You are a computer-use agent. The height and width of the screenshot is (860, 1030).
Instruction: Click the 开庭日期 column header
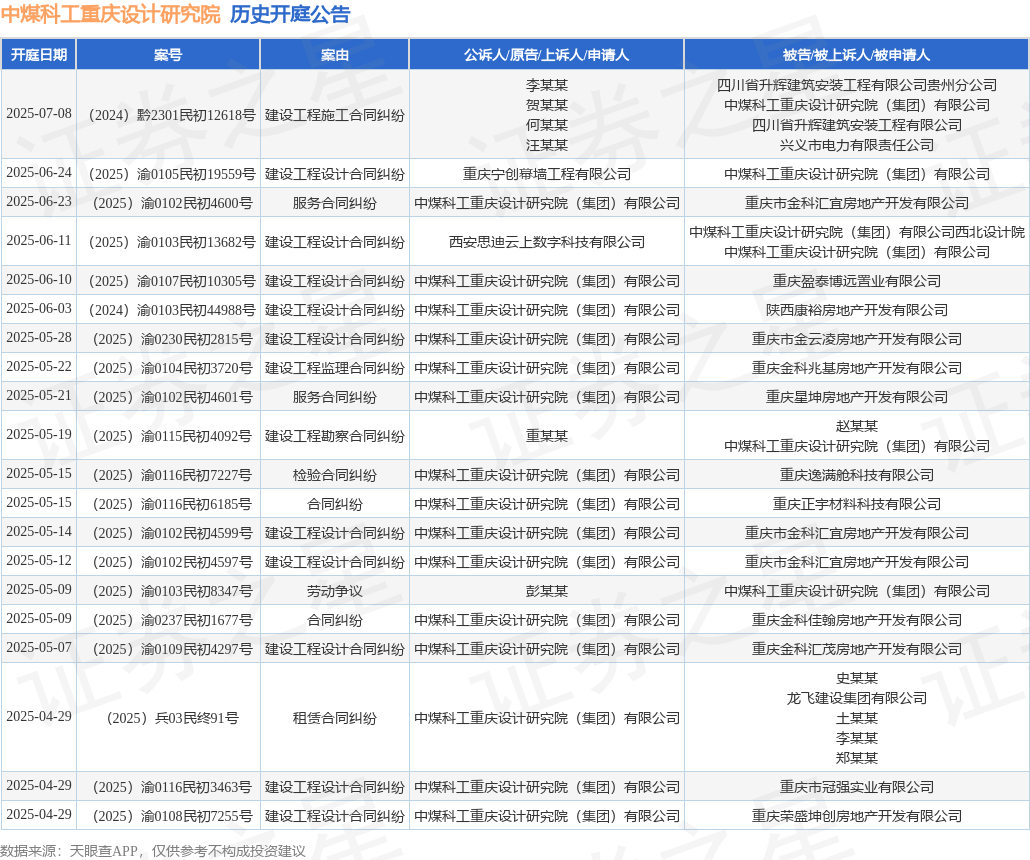[x=39, y=55]
